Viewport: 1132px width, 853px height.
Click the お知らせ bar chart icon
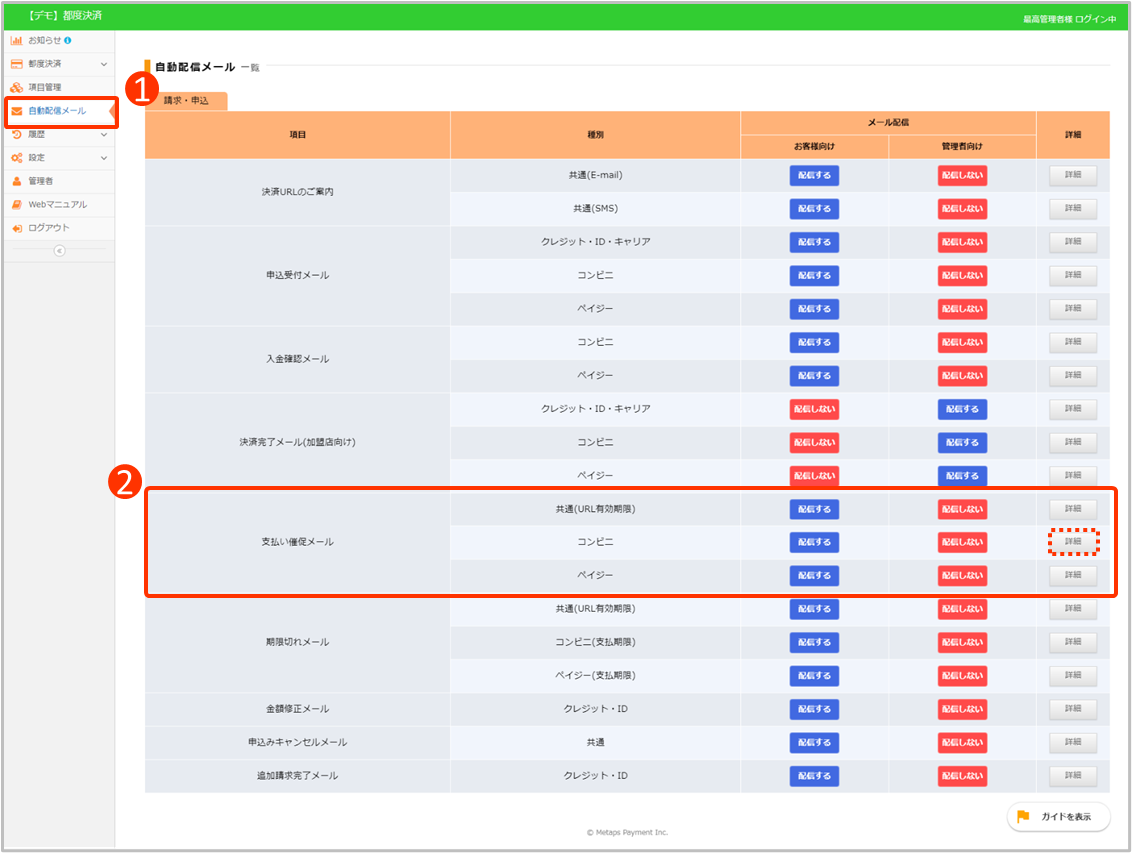click(17, 40)
